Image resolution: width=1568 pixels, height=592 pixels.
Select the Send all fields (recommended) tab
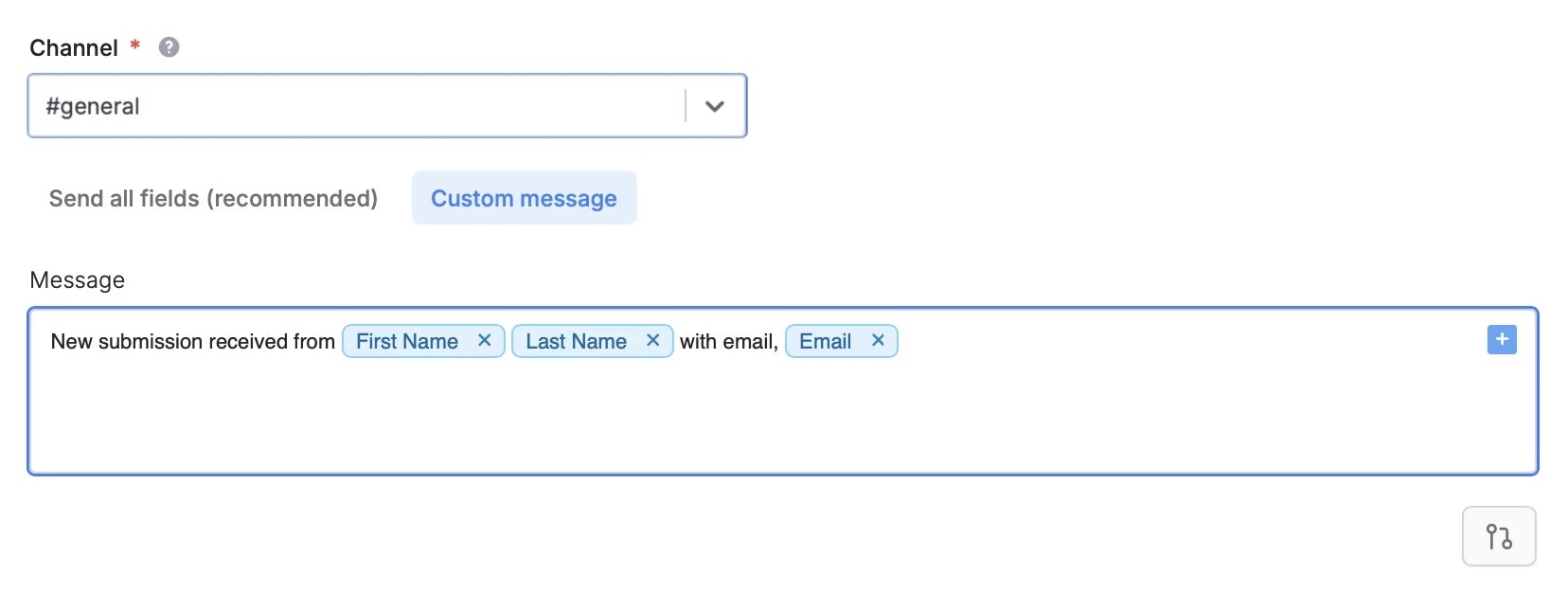[213, 199]
